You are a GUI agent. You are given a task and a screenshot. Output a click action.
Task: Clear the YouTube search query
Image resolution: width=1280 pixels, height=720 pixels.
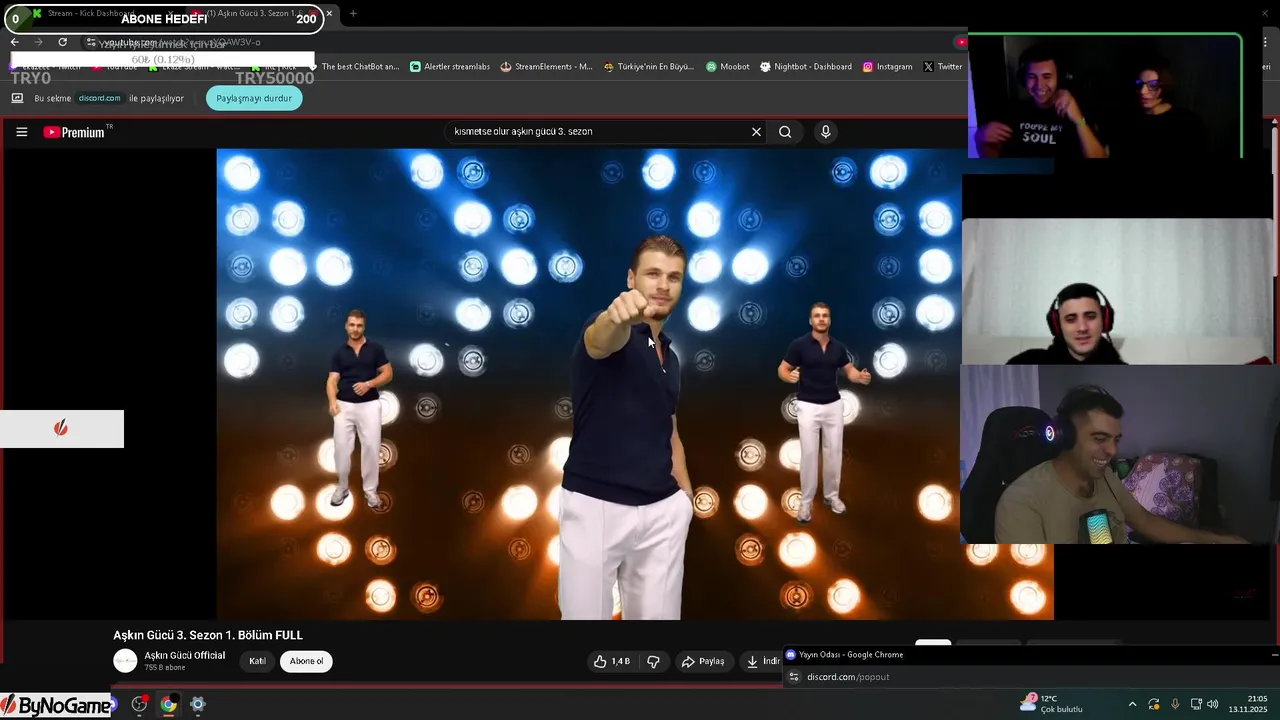(756, 132)
